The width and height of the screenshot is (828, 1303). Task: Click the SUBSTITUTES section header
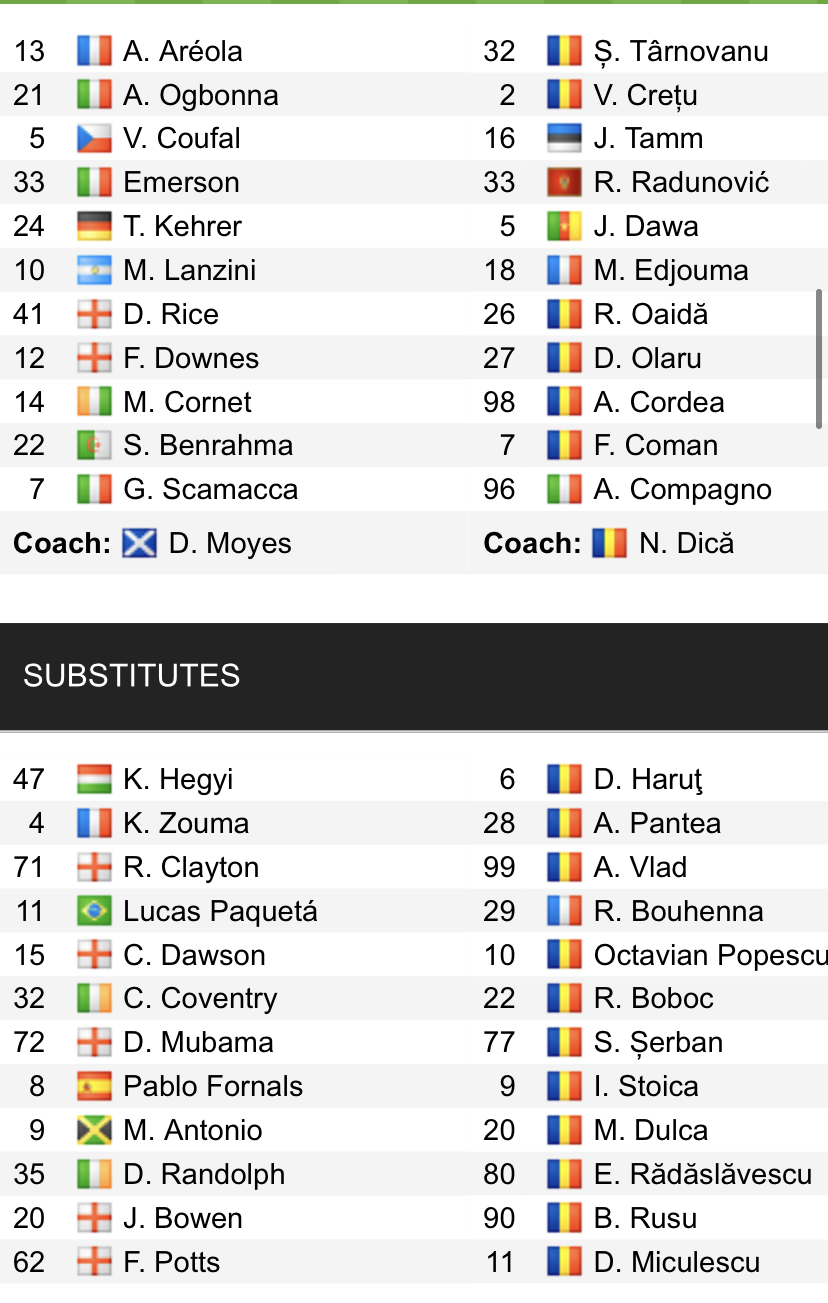pyautogui.click(x=132, y=676)
